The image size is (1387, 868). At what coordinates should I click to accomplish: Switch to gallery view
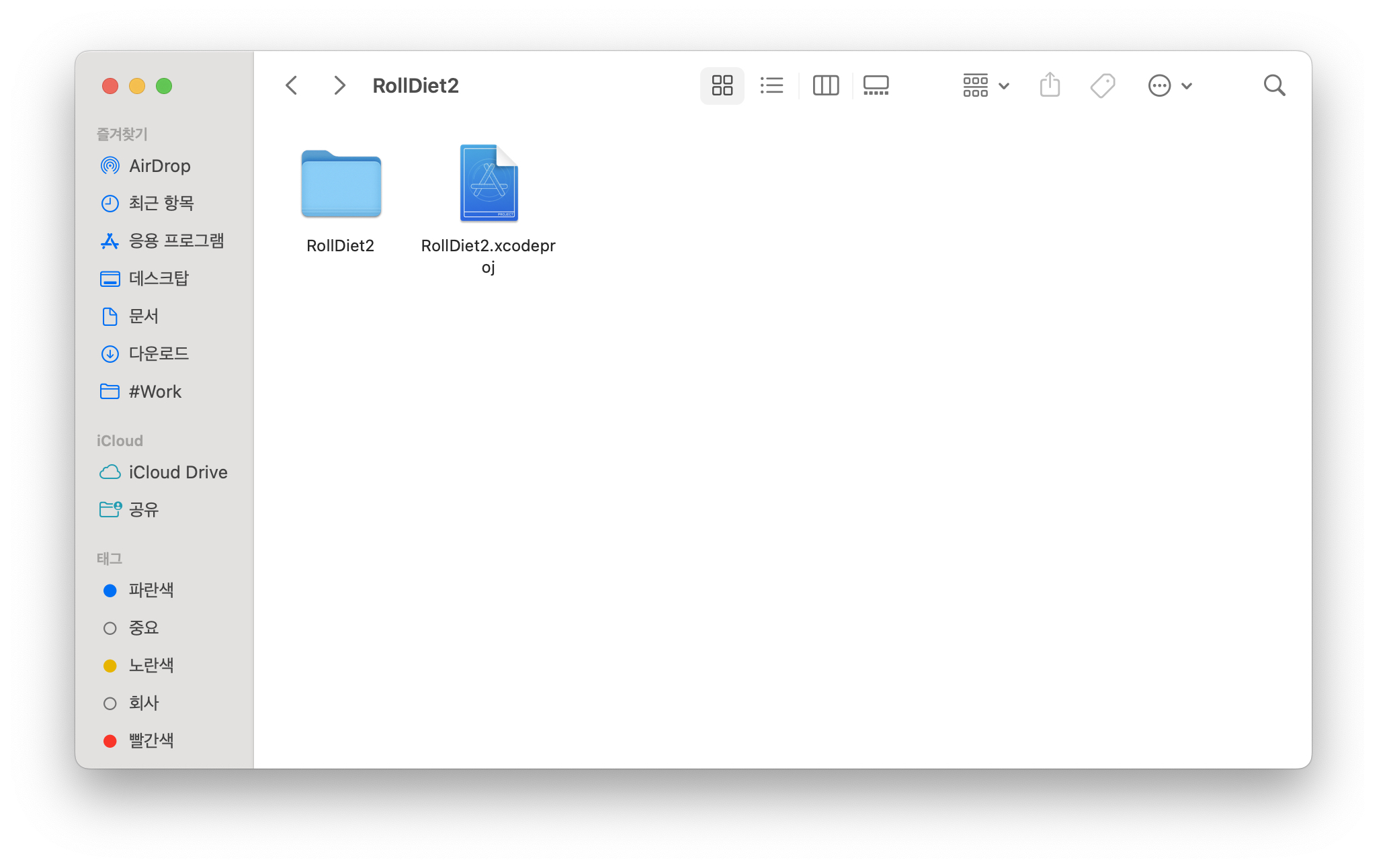coord(876,85)
